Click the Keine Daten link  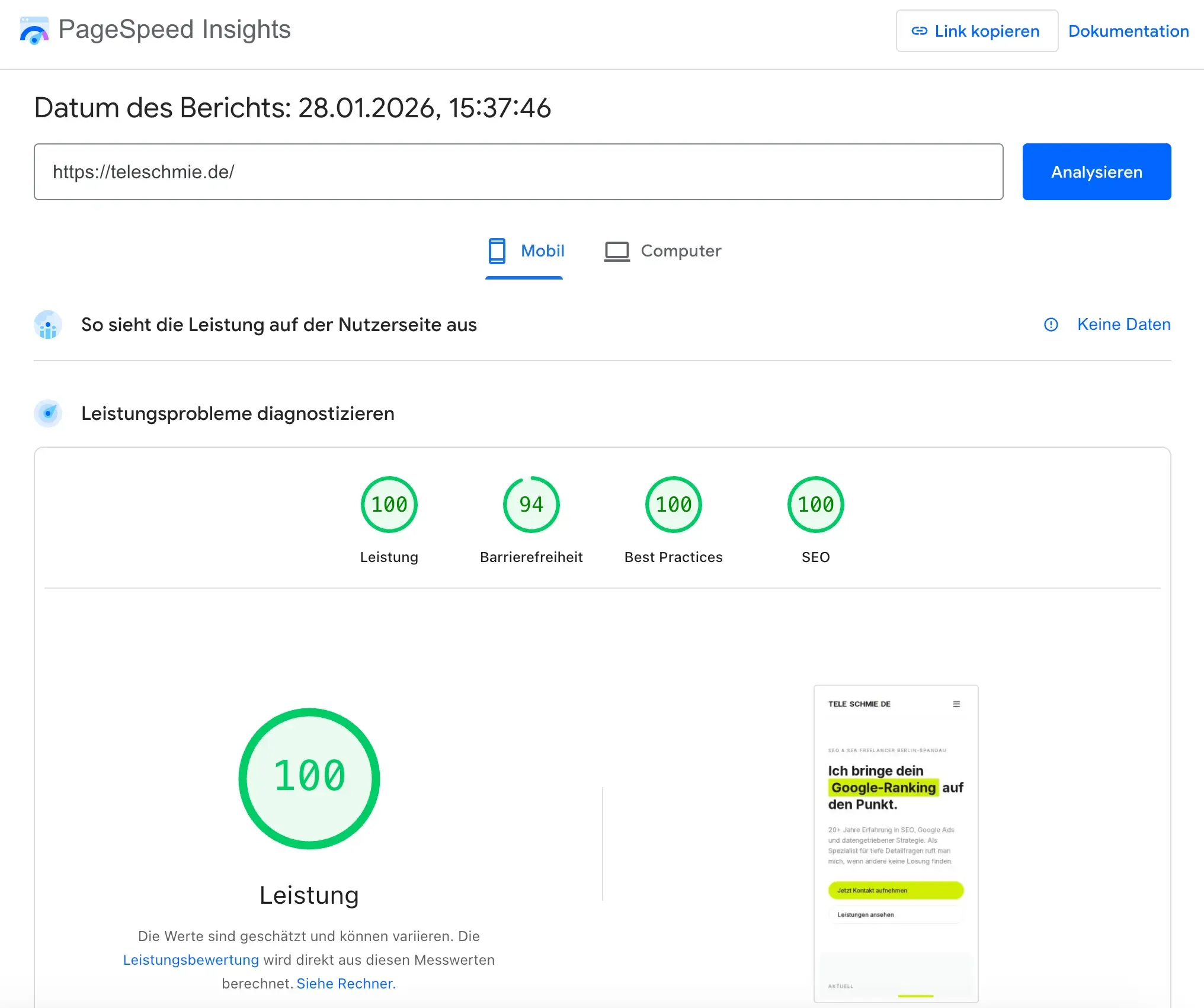coord(1123,325)
